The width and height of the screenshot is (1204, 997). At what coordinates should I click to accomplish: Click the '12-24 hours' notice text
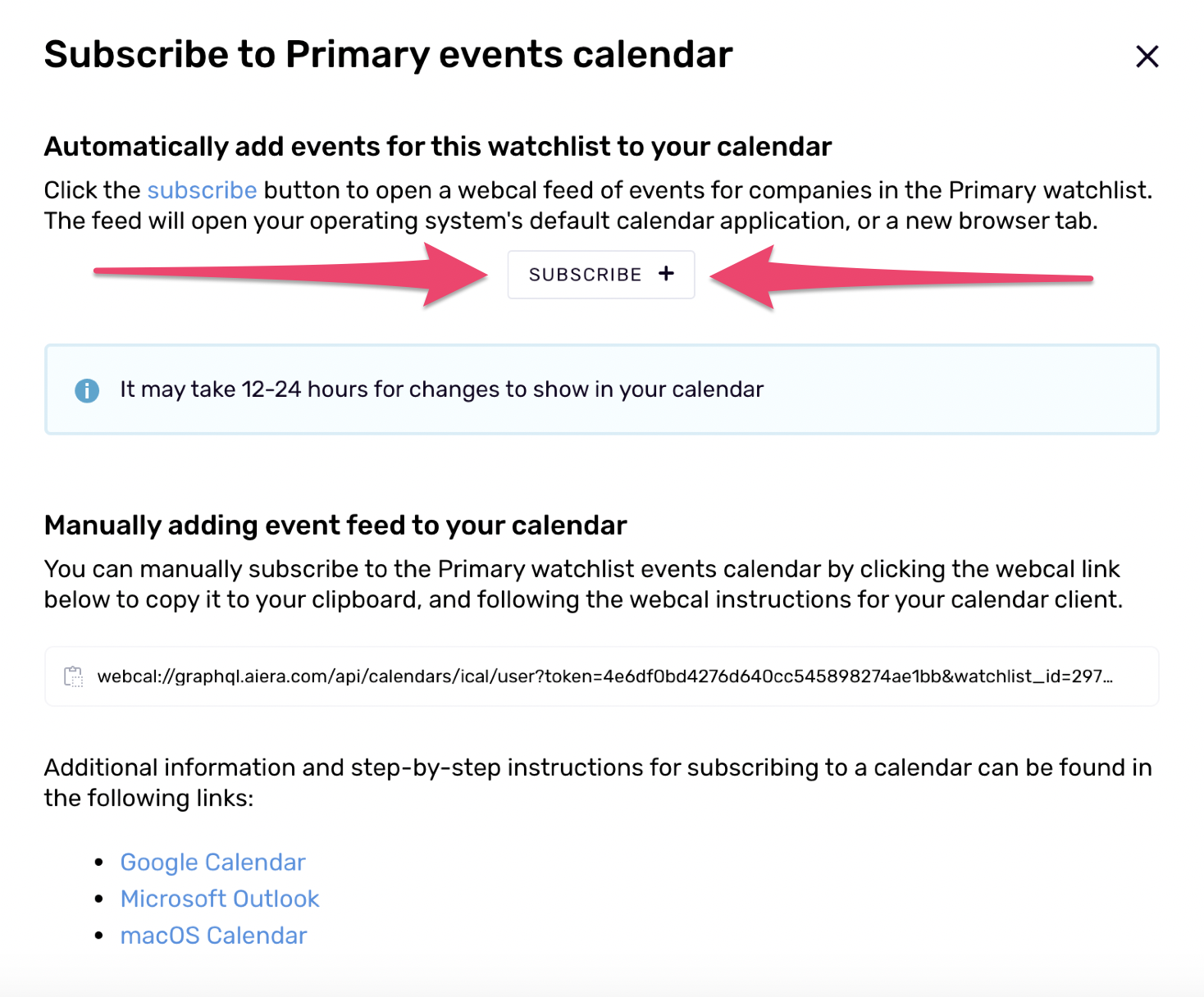pyautogui.click(x=441, y=389)
